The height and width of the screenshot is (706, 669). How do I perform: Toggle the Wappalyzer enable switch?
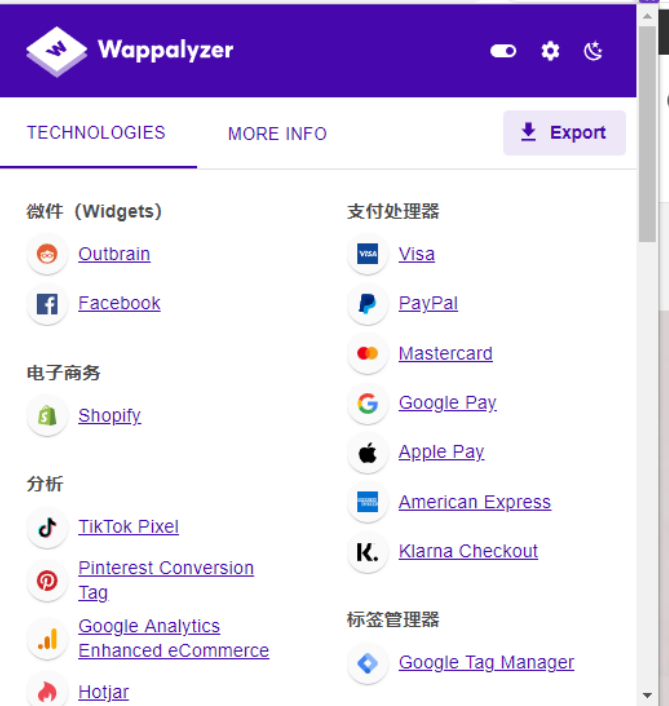click(x=503, y=51)
